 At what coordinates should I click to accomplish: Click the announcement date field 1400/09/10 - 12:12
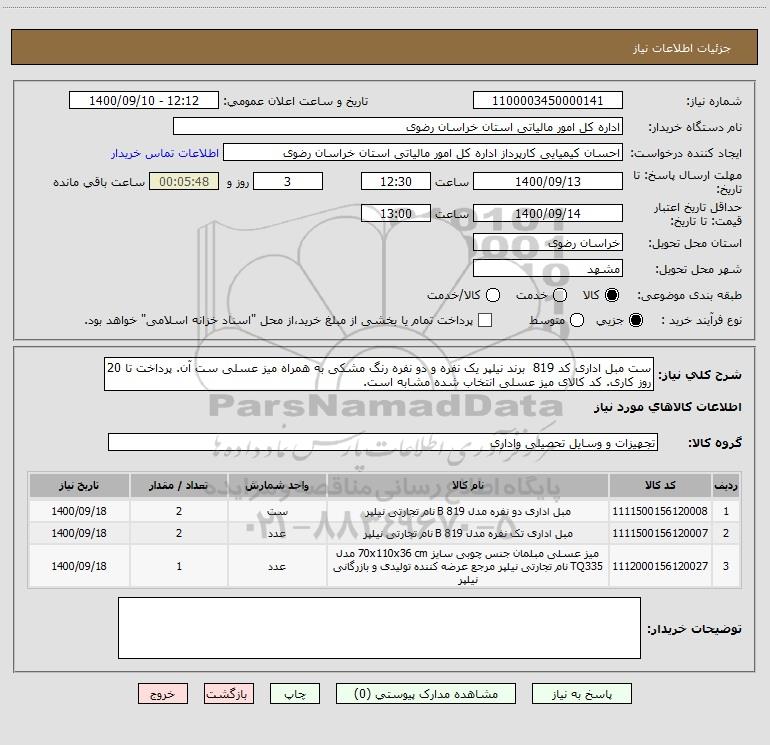click(144, 101)
